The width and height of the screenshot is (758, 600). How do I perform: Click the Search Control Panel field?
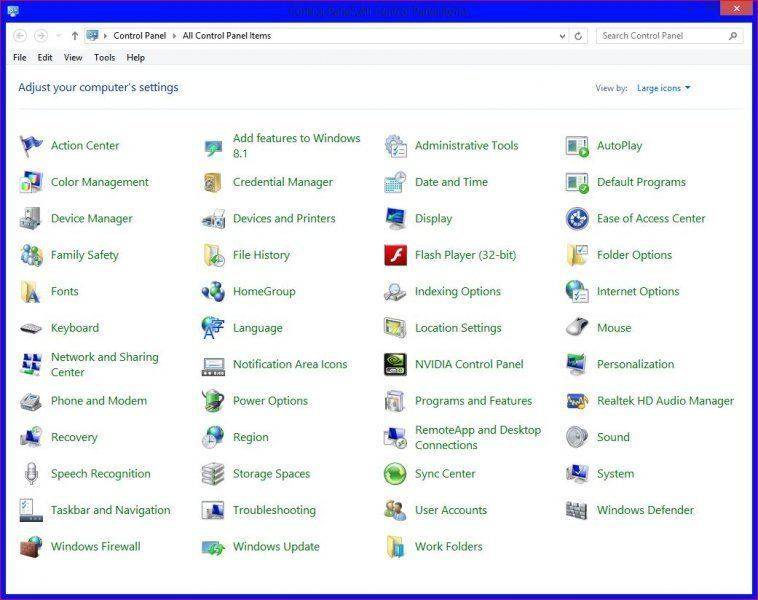[669, 36]
